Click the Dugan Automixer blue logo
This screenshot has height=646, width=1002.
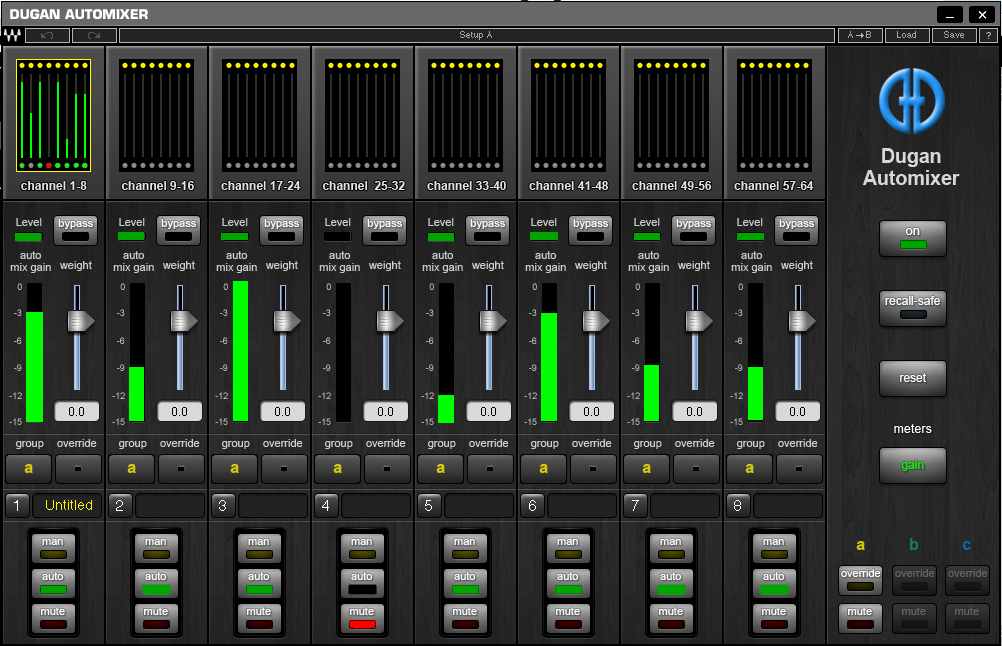point(911,101)
